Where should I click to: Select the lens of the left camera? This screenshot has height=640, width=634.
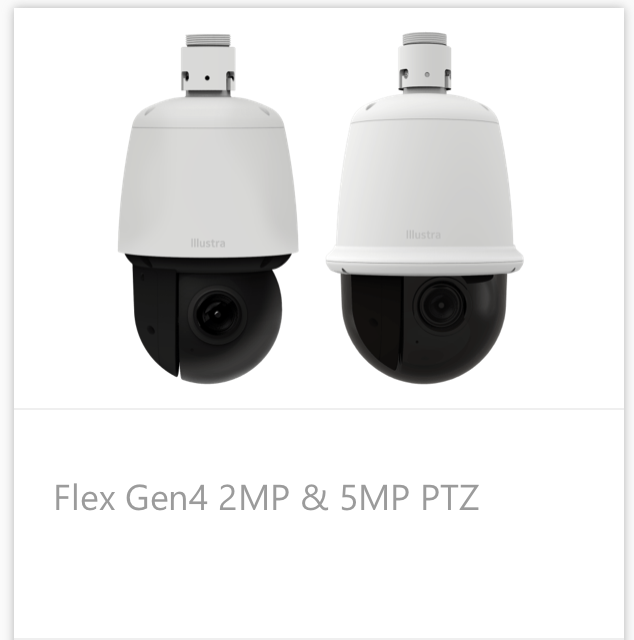pyautogui.click(x=217, y=314)
